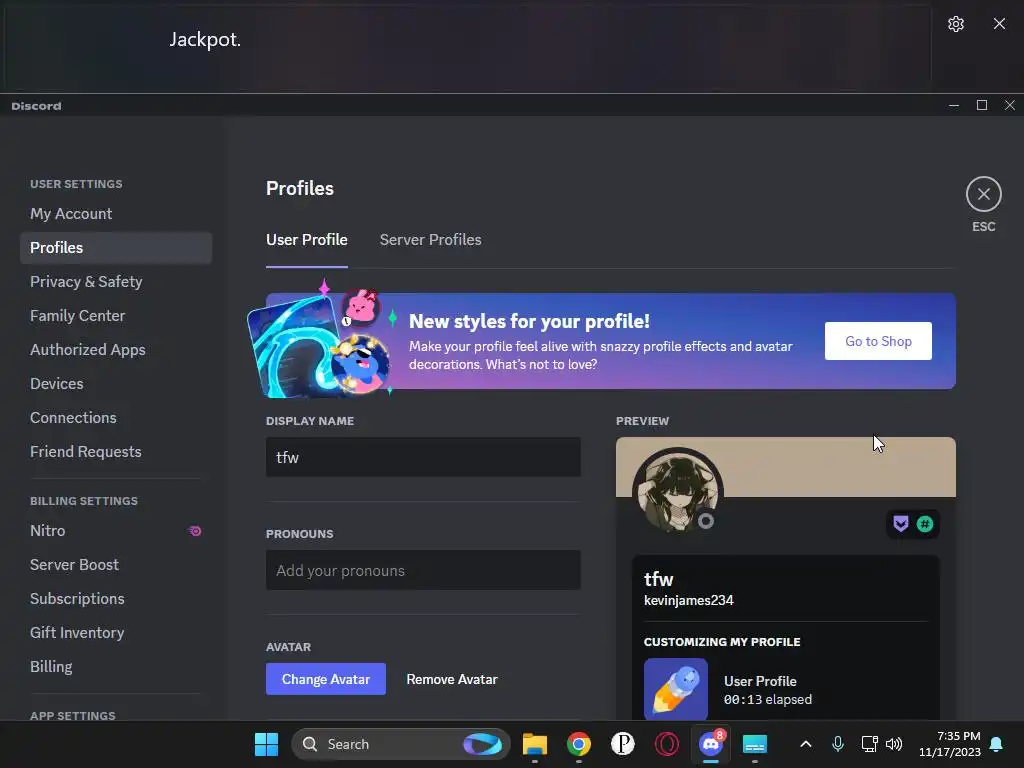Click the New styles promo artwork

coord(320,343)
